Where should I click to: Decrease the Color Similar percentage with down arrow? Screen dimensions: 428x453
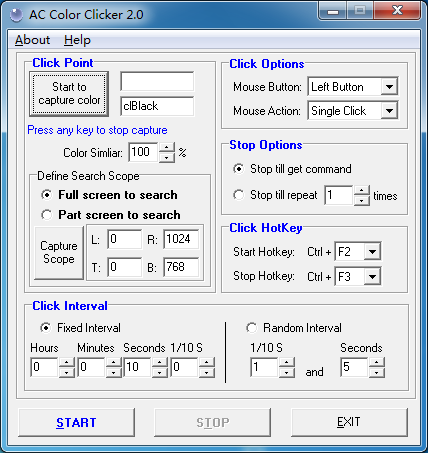click(x=167, y=157)
